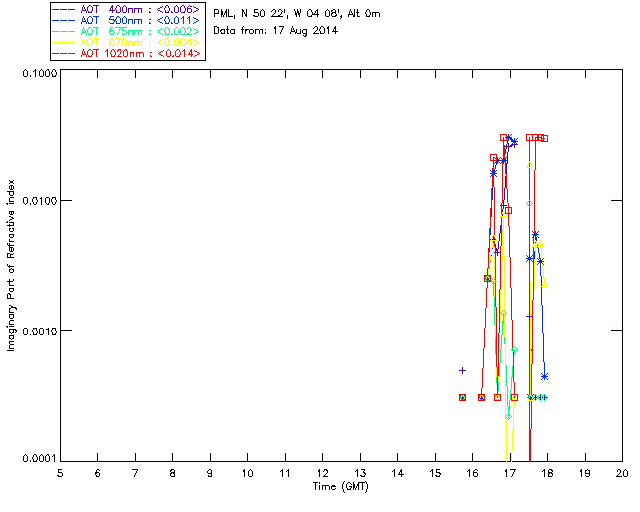Click the x-axis tick label 18
640x512 pixels.
[548, 473]
